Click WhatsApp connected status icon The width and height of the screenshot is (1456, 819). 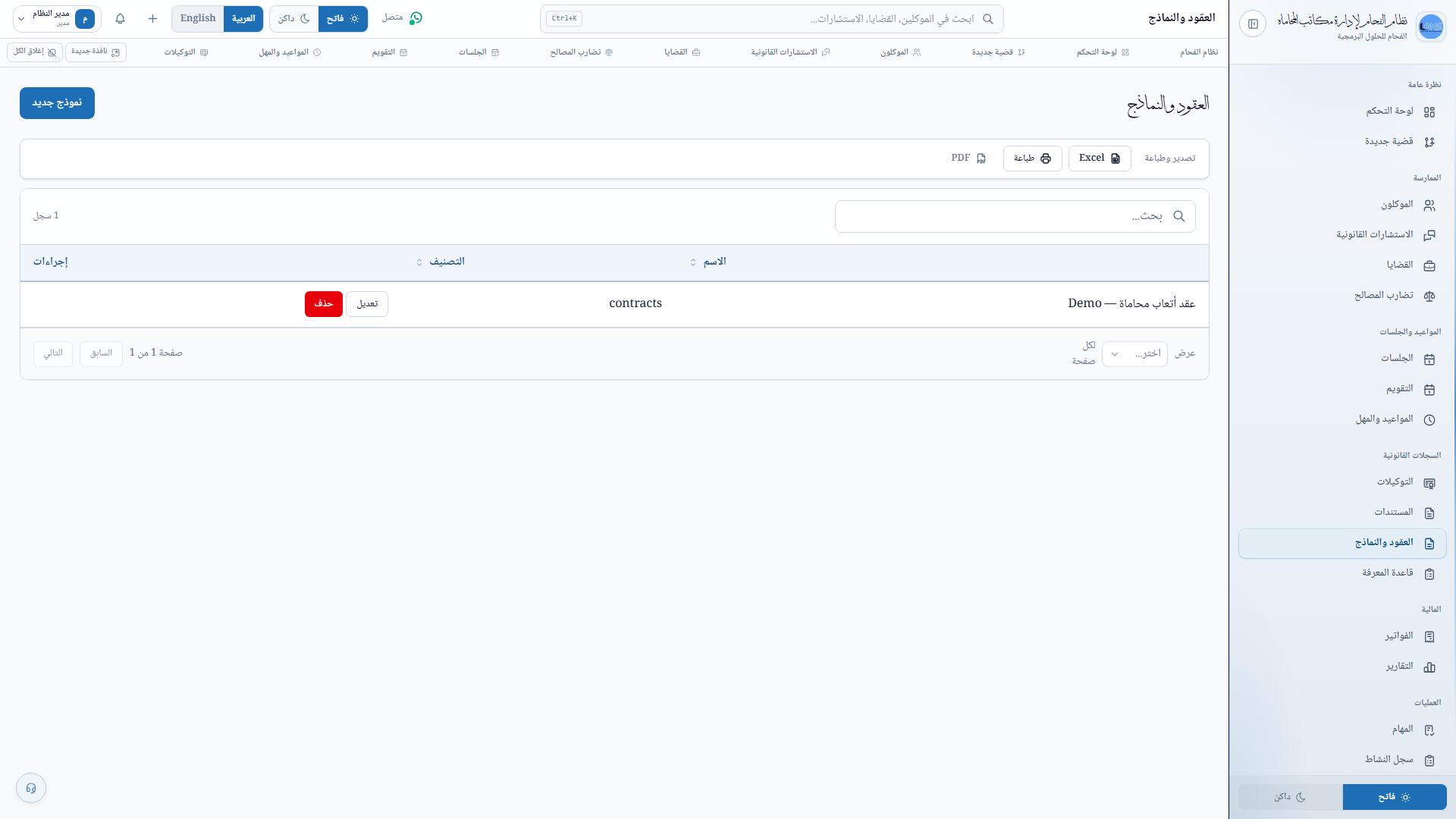pos(416,17)
